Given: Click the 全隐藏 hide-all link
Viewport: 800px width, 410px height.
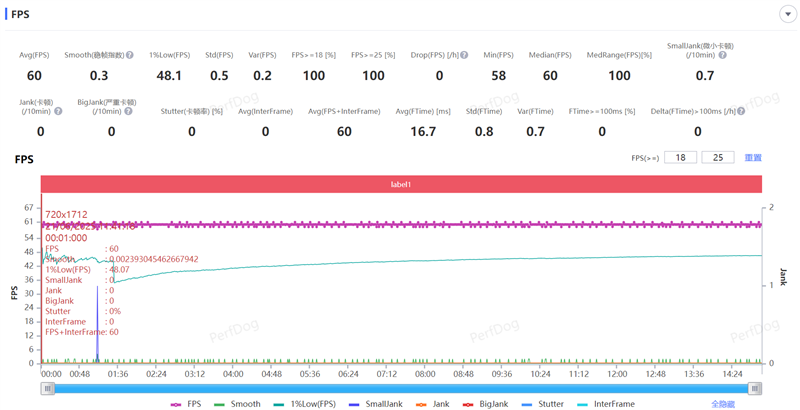Looking at the screenshot, I should coord(723,404).
